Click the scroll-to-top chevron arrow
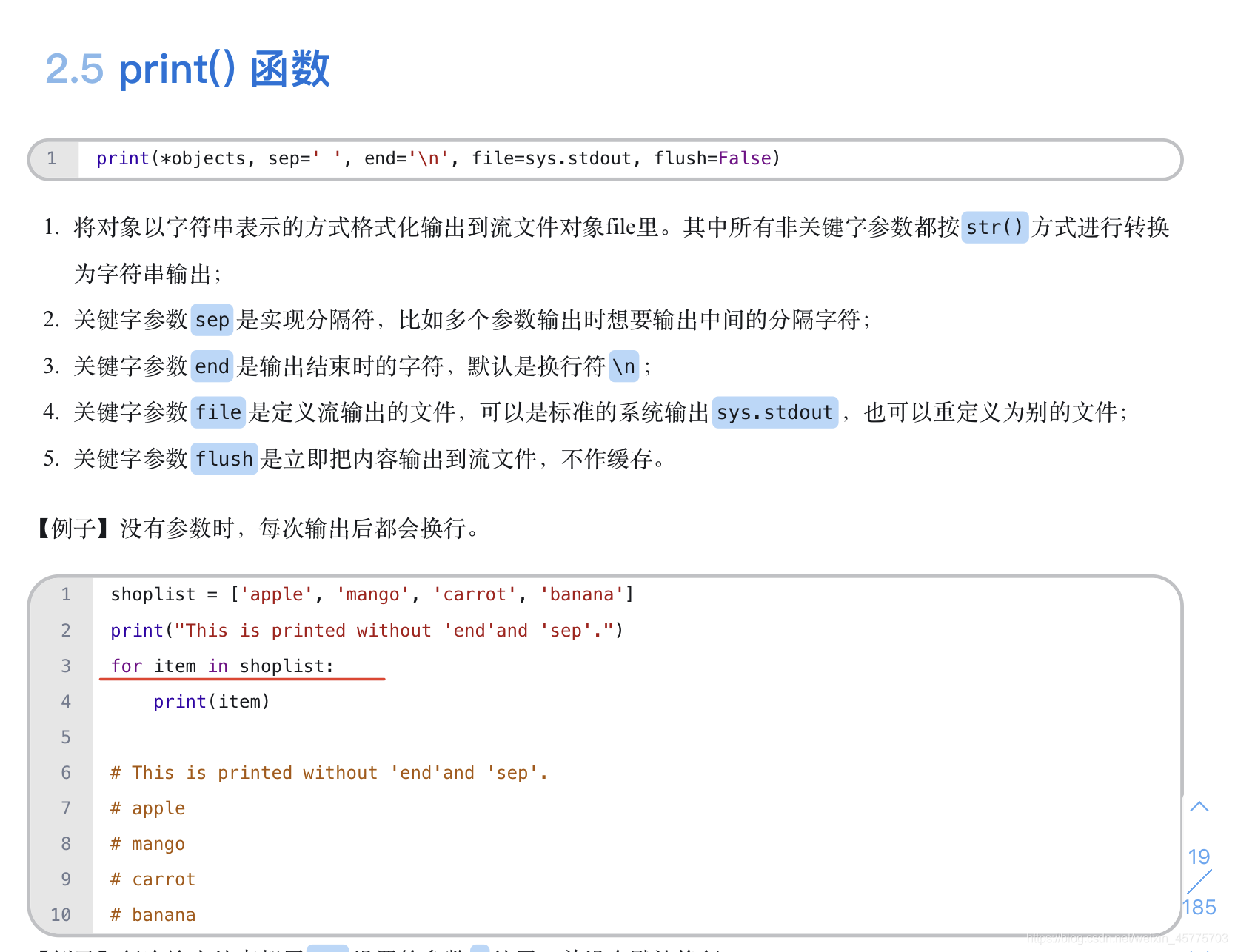1235x952 pixels. (1199, 807)
